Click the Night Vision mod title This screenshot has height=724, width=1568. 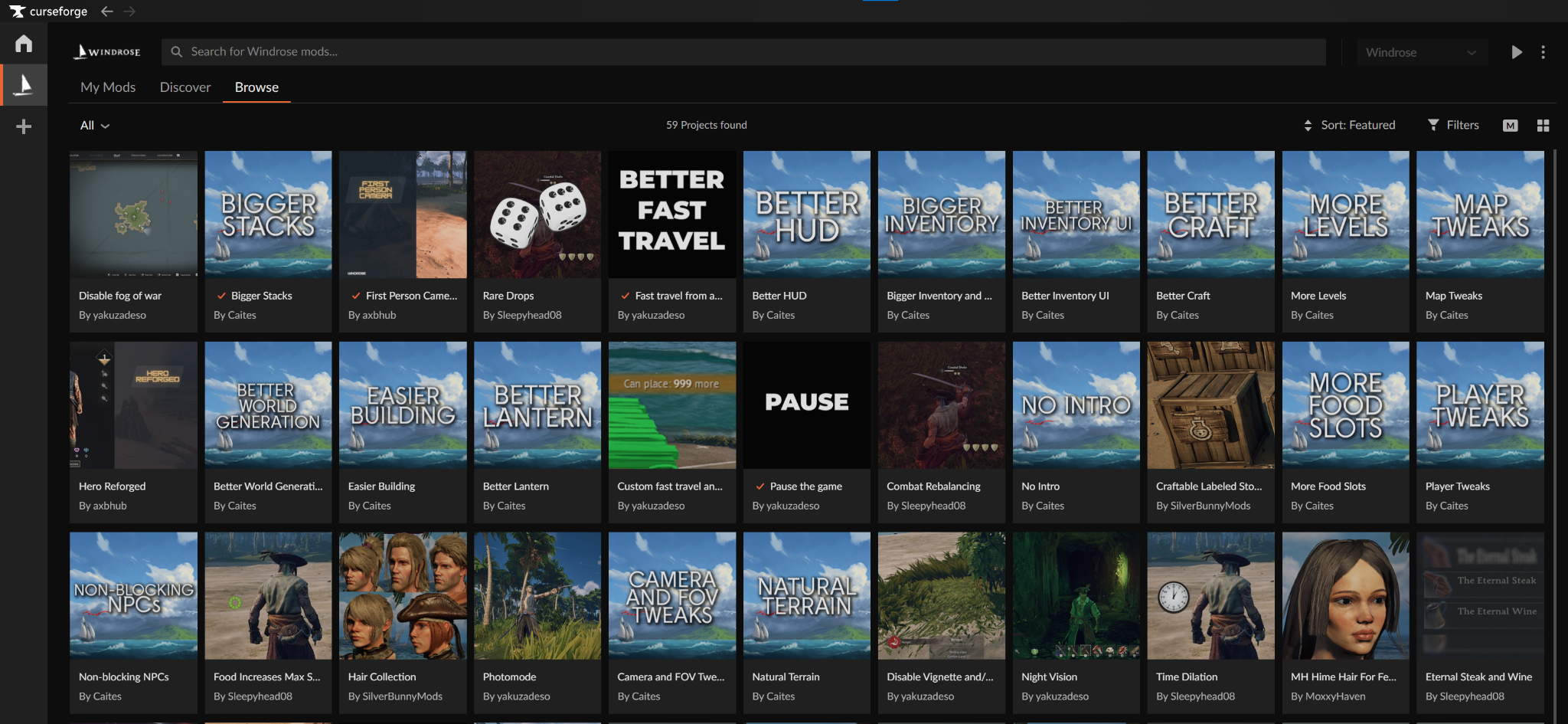click(x=1049, y=677)
